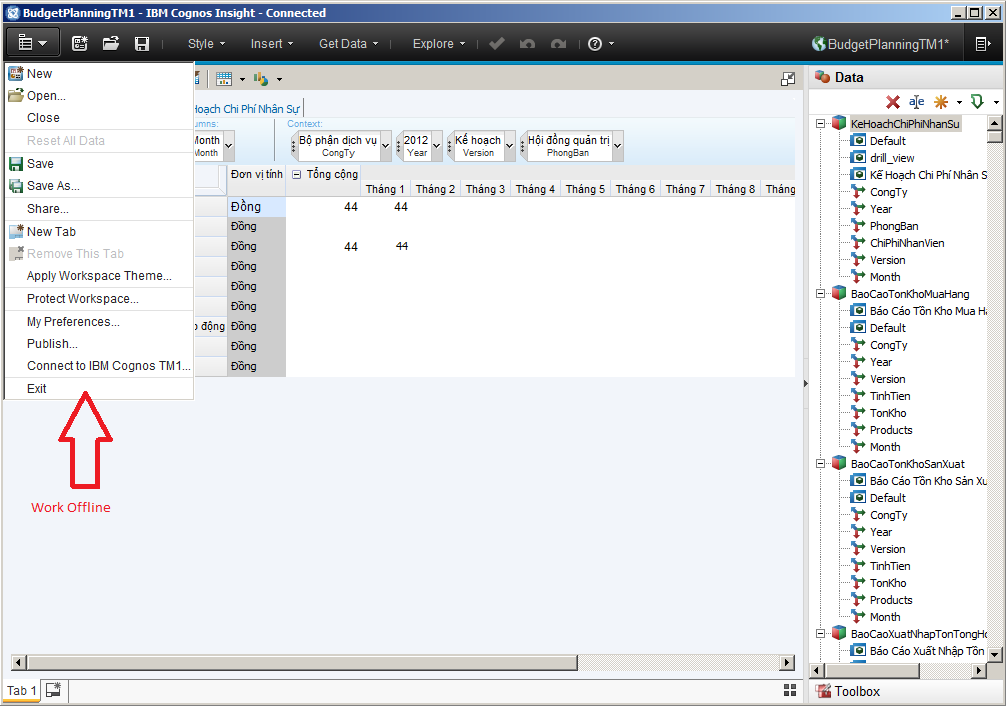Click the rename icon in Data panel
1006x706 pixels.
[917, 101]
